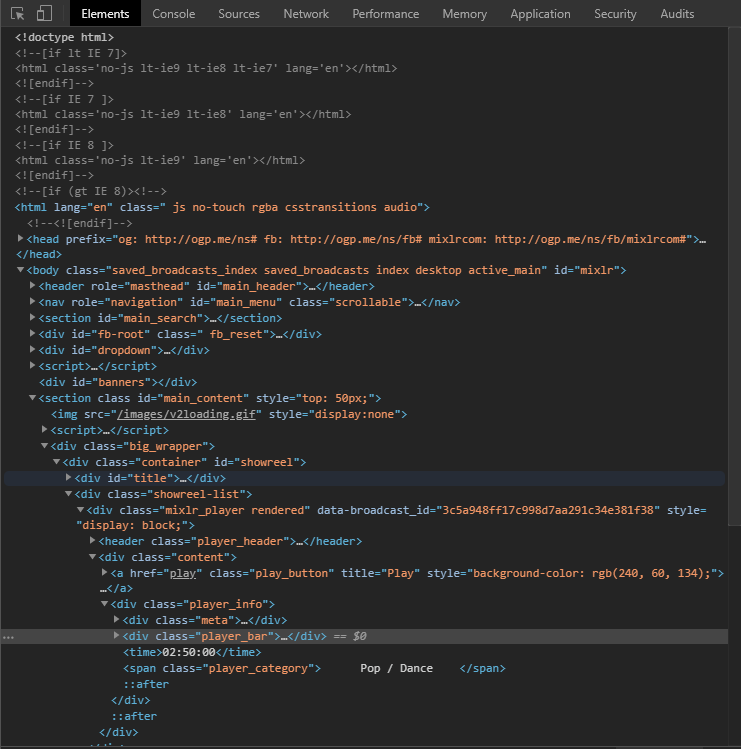Select the span player_category row
This screenshot has height=749, width=741.
pyautogui.click(x=314, y=668)
